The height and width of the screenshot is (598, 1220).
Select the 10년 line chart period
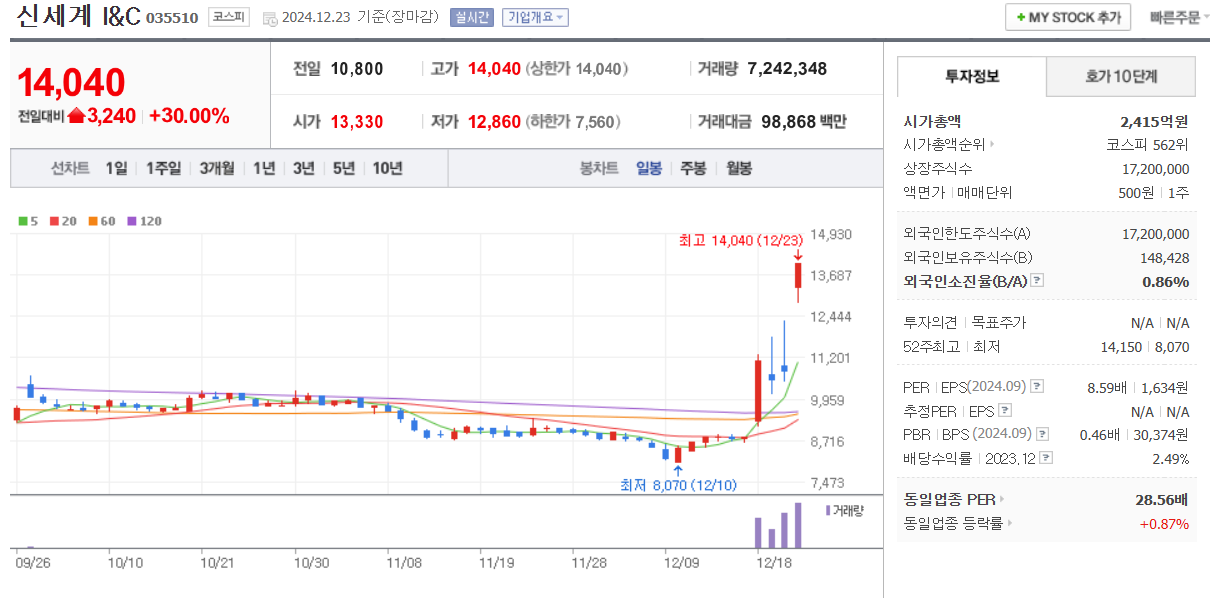pyautogui.click(x=387, y=168)
